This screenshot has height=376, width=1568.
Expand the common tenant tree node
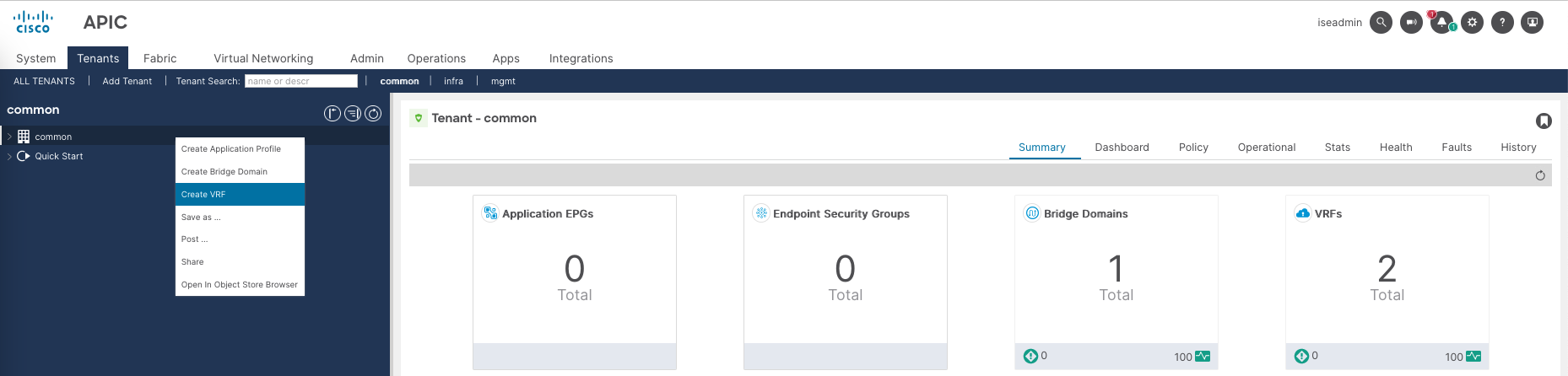point(9,137)
